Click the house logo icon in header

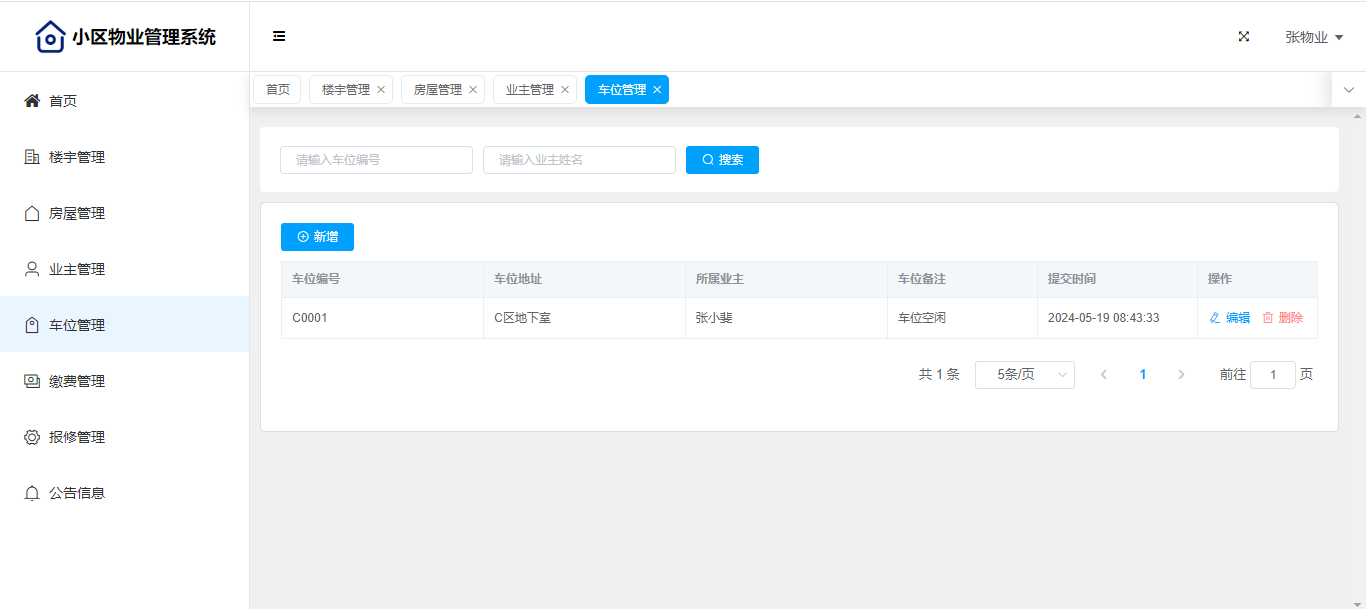50,37
